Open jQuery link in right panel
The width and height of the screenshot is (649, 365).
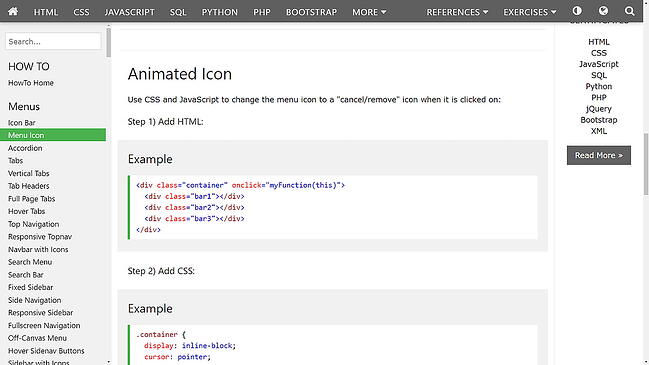click(x=599, y=109)
